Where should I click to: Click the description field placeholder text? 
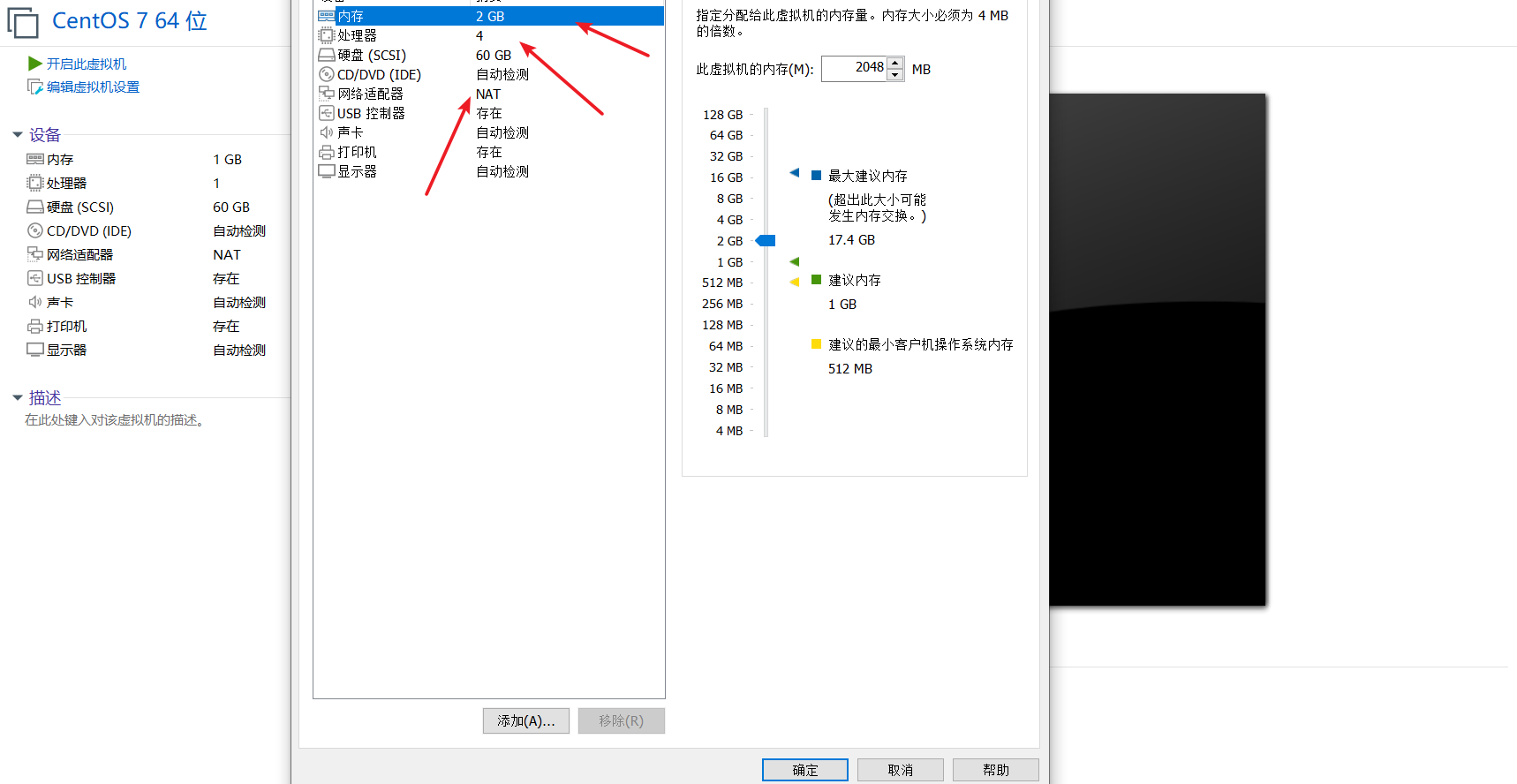coord(117,420)
